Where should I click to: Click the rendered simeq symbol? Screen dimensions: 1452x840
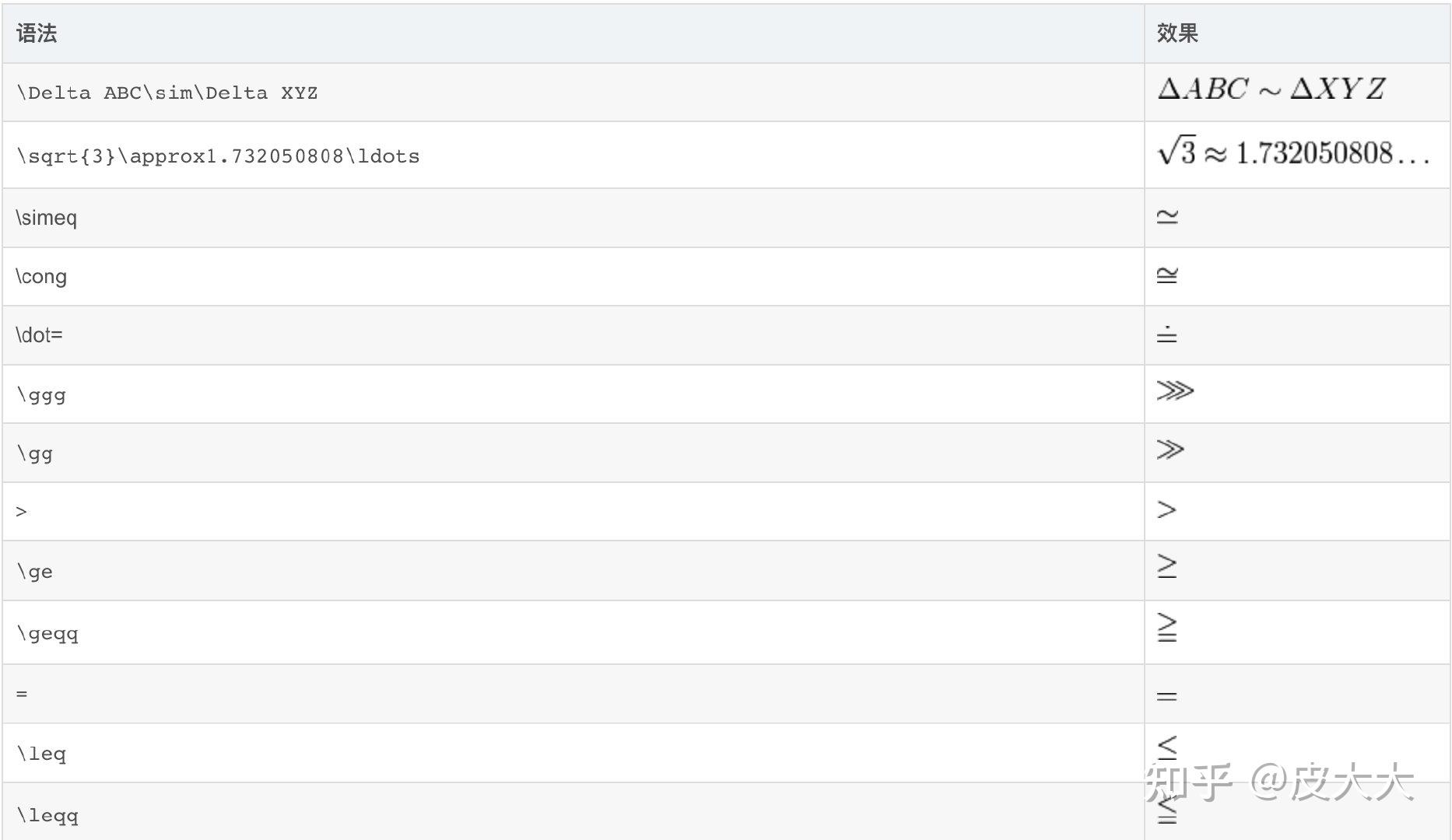point(1166,216)
